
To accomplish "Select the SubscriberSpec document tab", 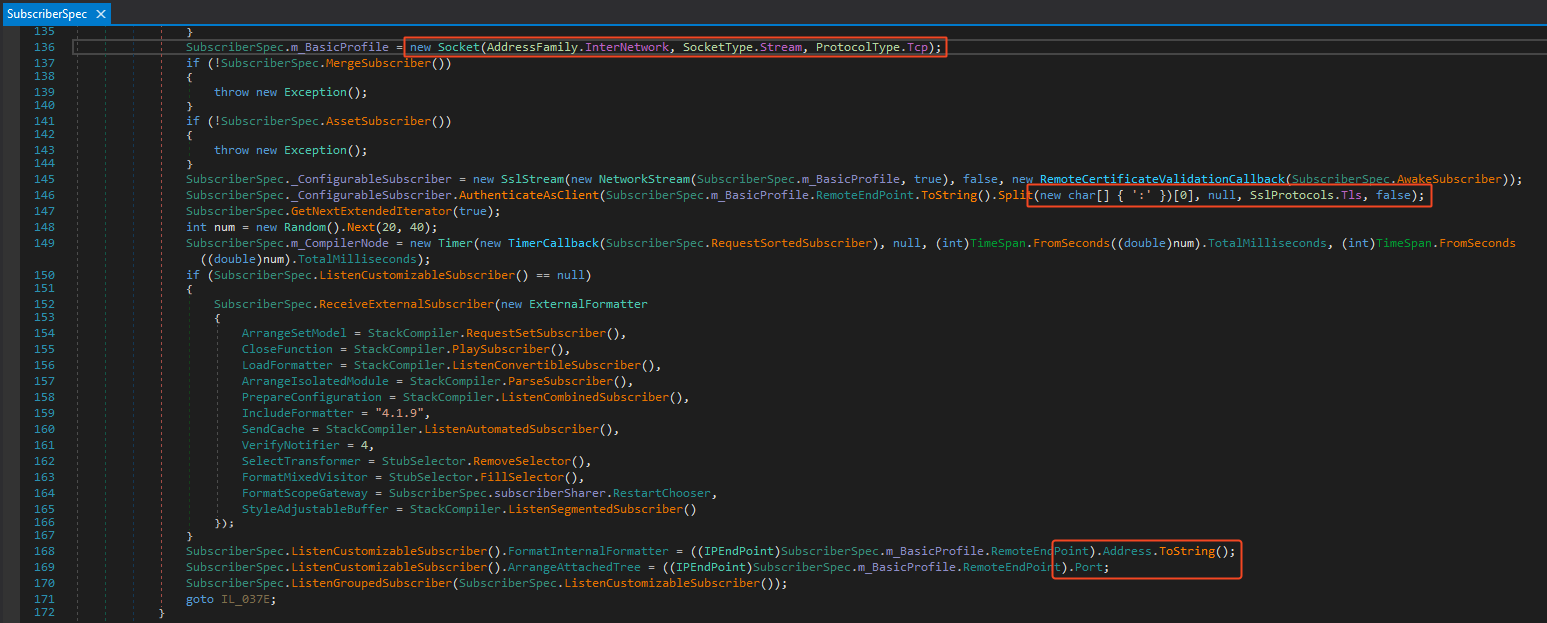I will pyautogui.click(x=47, y=14).
